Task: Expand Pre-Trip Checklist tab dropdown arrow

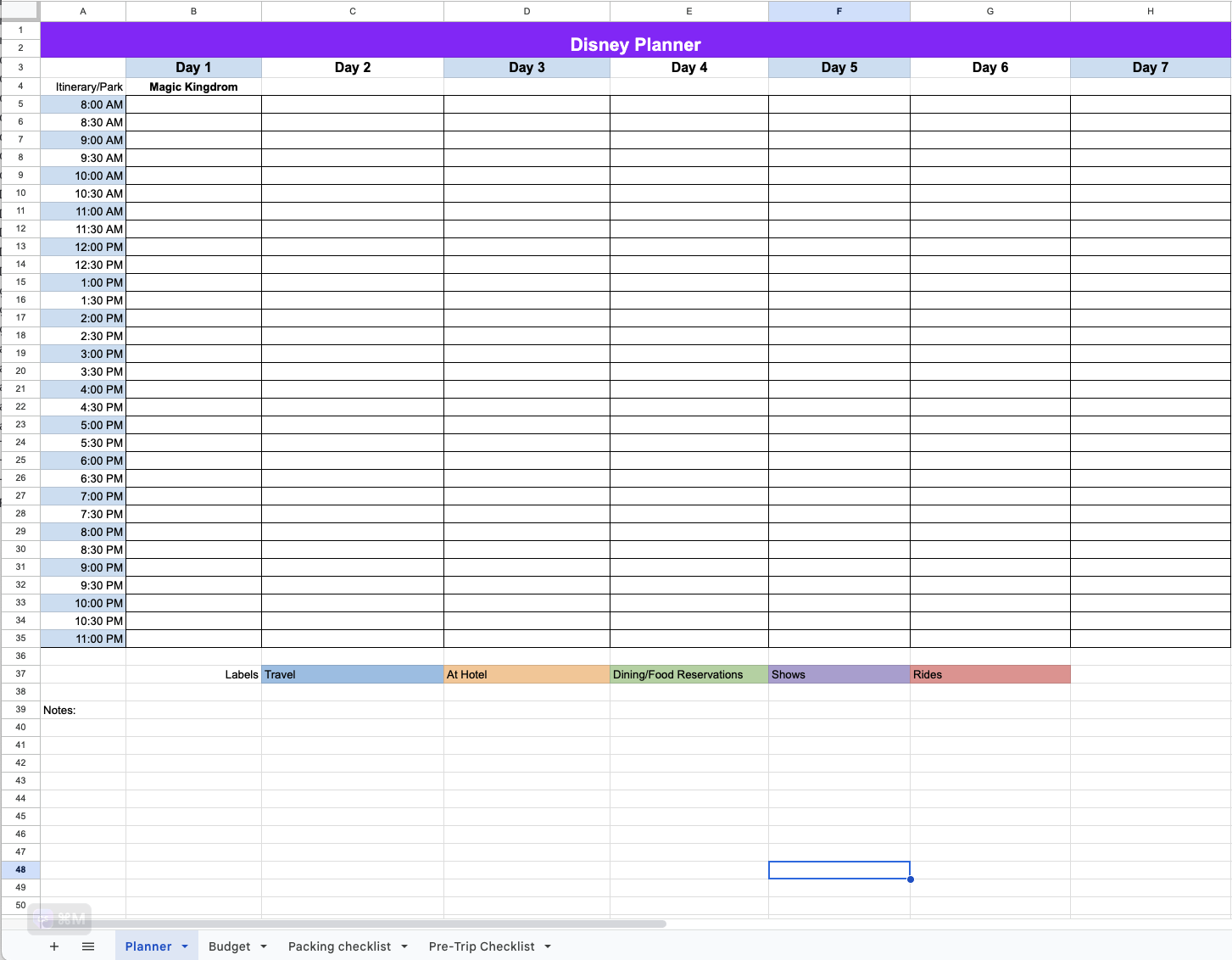Action: pyautogui.click(x=548, y=946)
